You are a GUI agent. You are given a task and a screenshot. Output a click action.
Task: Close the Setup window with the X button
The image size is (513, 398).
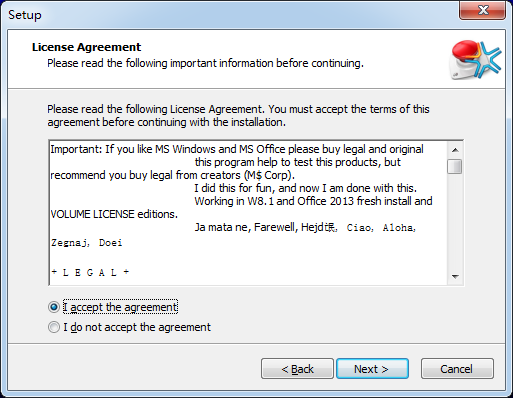point(482,10)
